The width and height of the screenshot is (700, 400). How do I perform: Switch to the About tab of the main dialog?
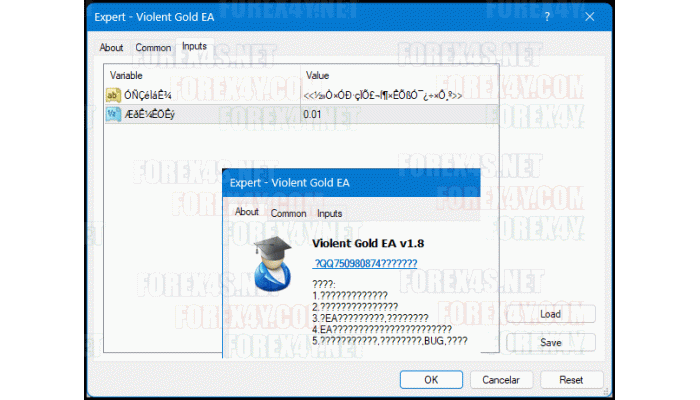[x=111, y=48]
